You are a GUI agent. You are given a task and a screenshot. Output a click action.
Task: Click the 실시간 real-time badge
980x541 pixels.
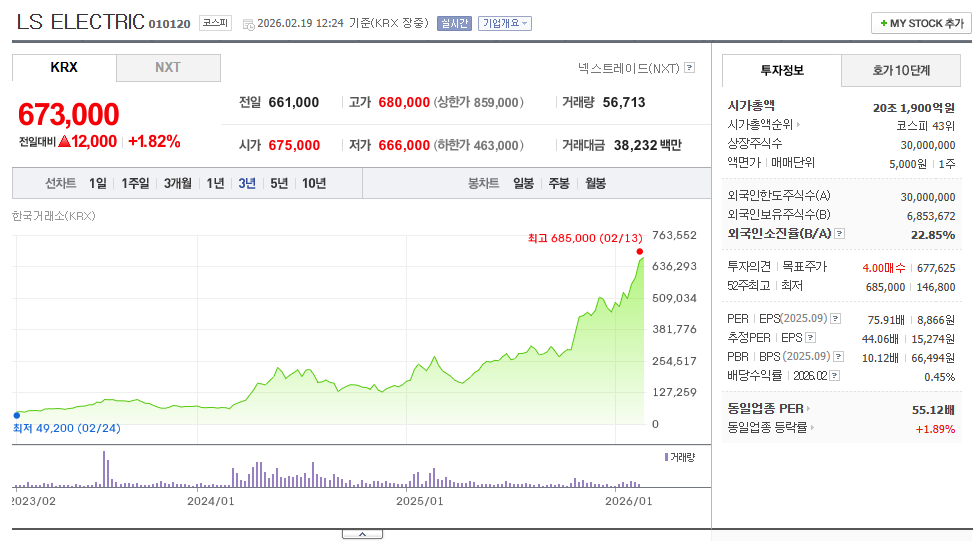click(x=454, y=23)
